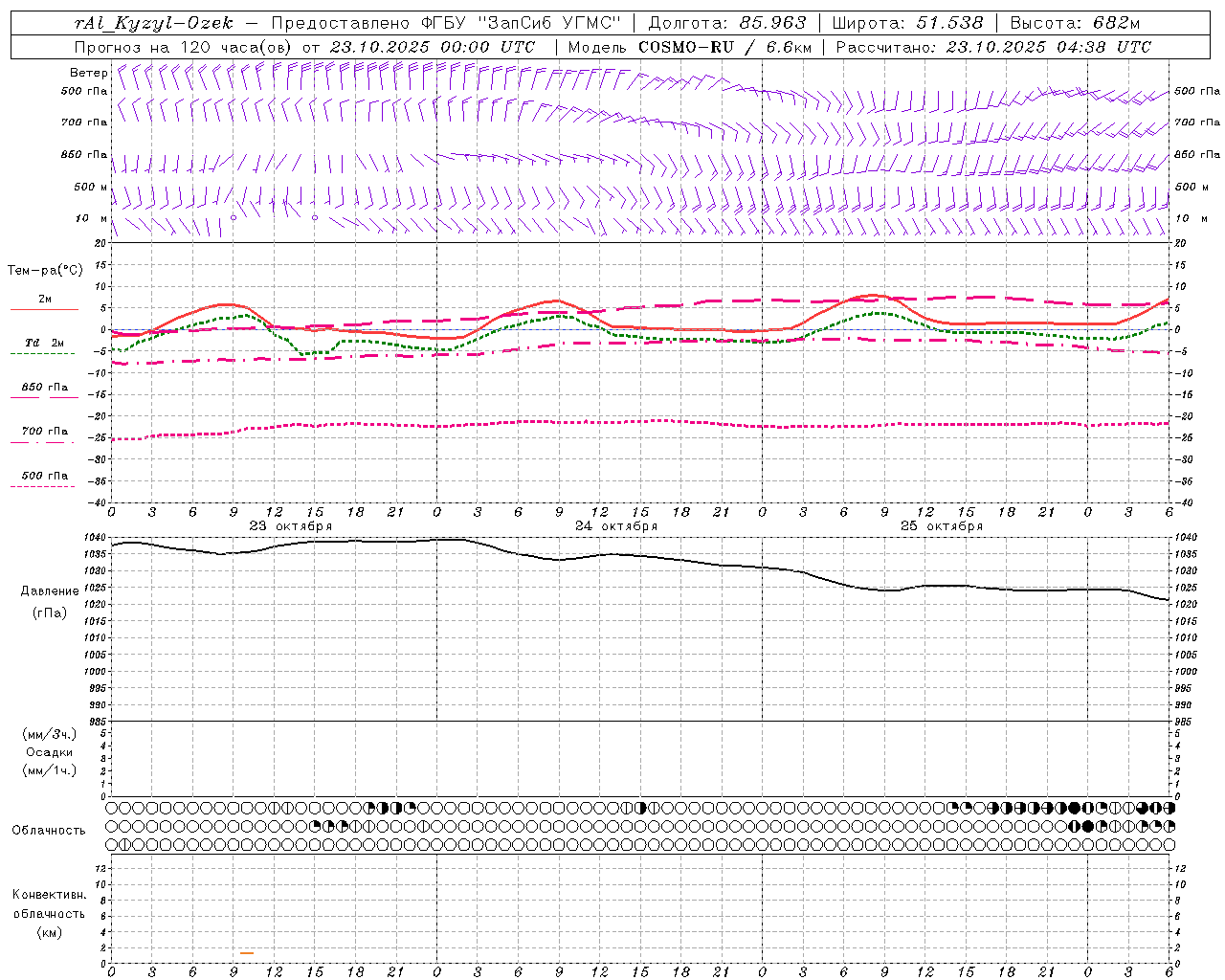Click the orange convective cloud marker

point(247,953)
